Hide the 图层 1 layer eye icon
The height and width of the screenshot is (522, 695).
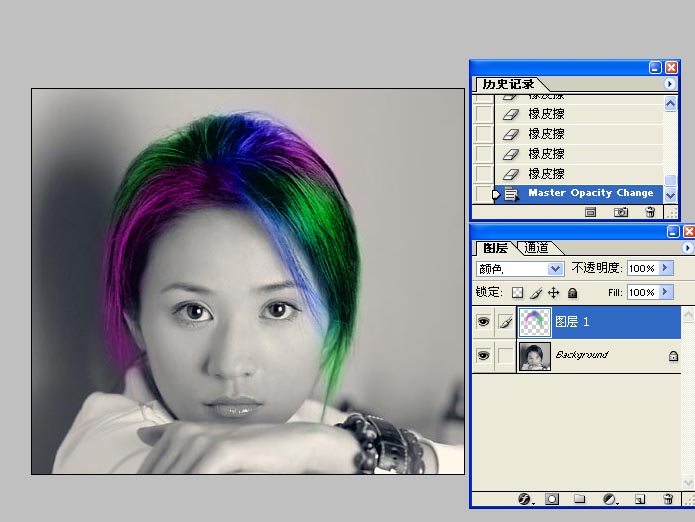pos(483,322)
